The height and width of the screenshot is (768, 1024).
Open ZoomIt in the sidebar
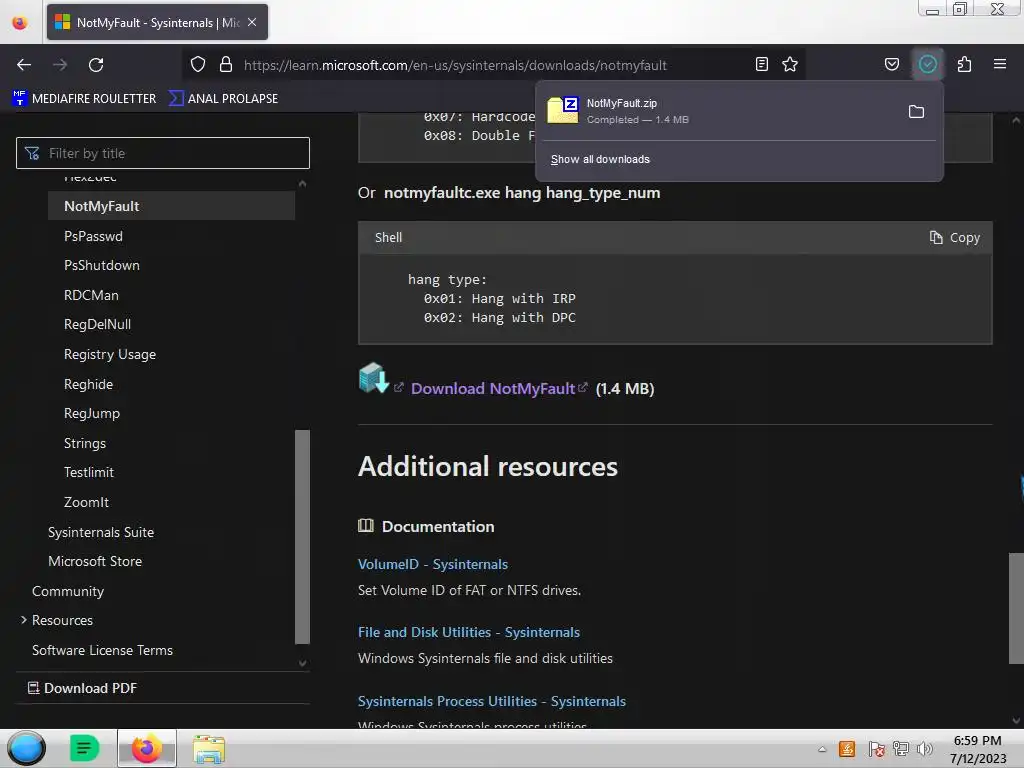point(86,502)
